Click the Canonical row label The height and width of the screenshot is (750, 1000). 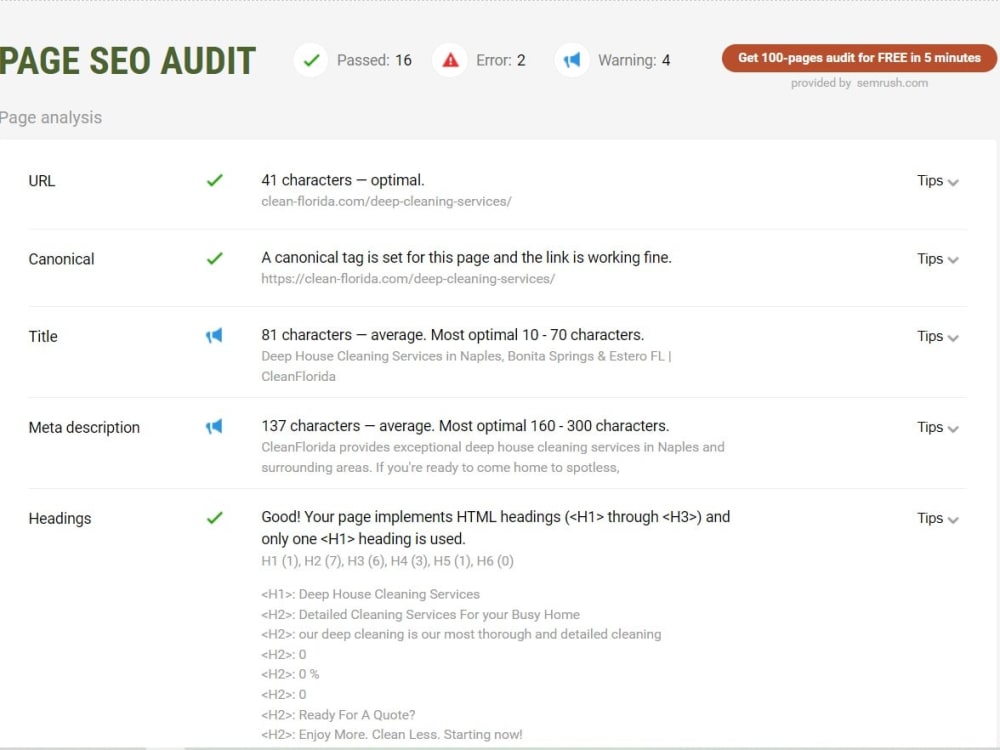click(61, 259)
